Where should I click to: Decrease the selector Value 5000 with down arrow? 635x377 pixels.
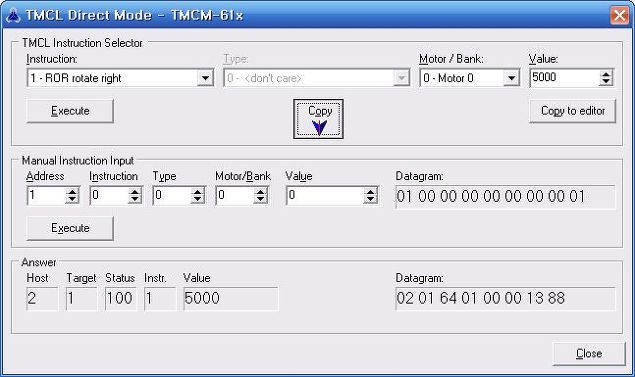point(606,82)
